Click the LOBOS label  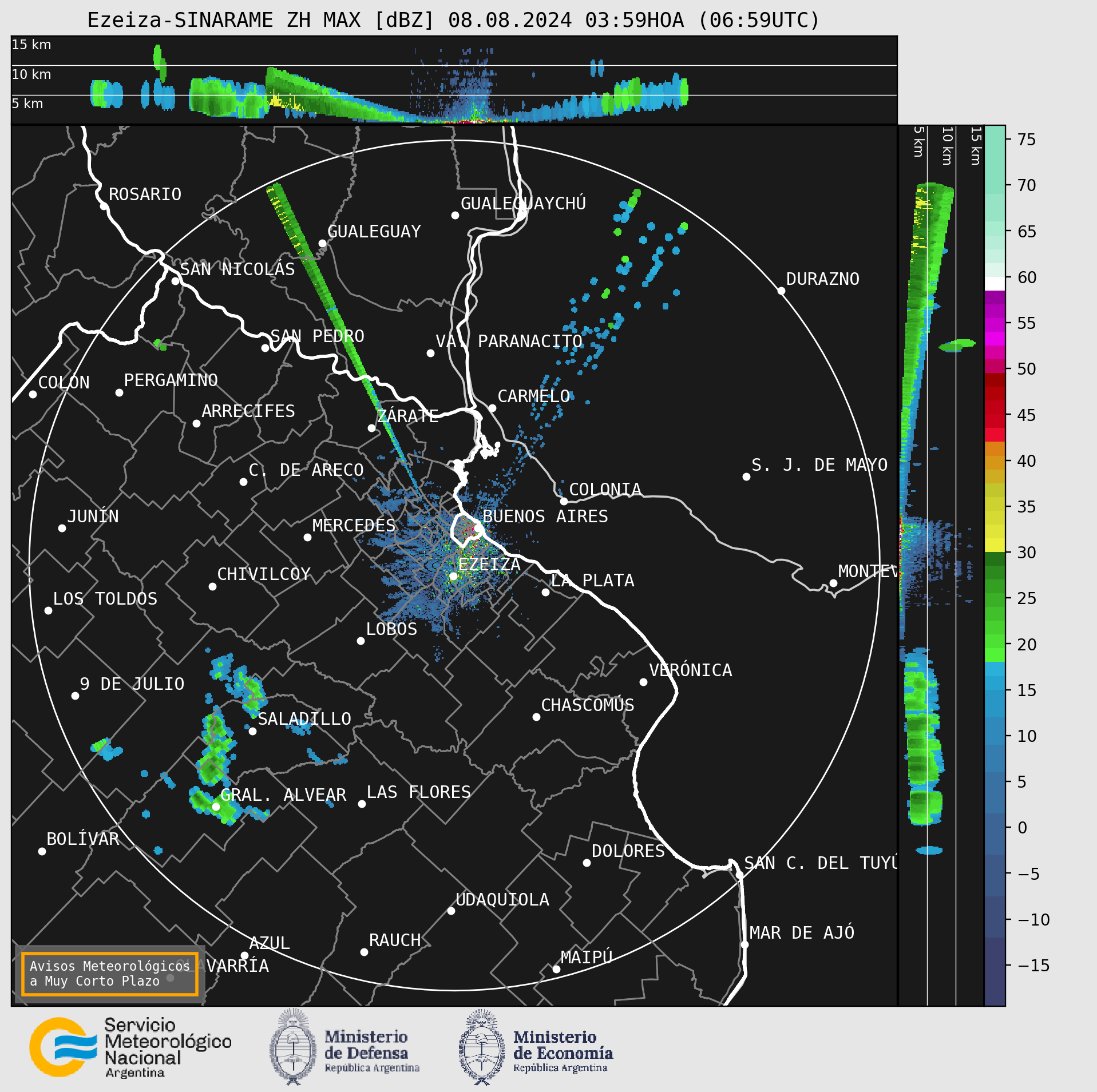[x=392, y=629]
